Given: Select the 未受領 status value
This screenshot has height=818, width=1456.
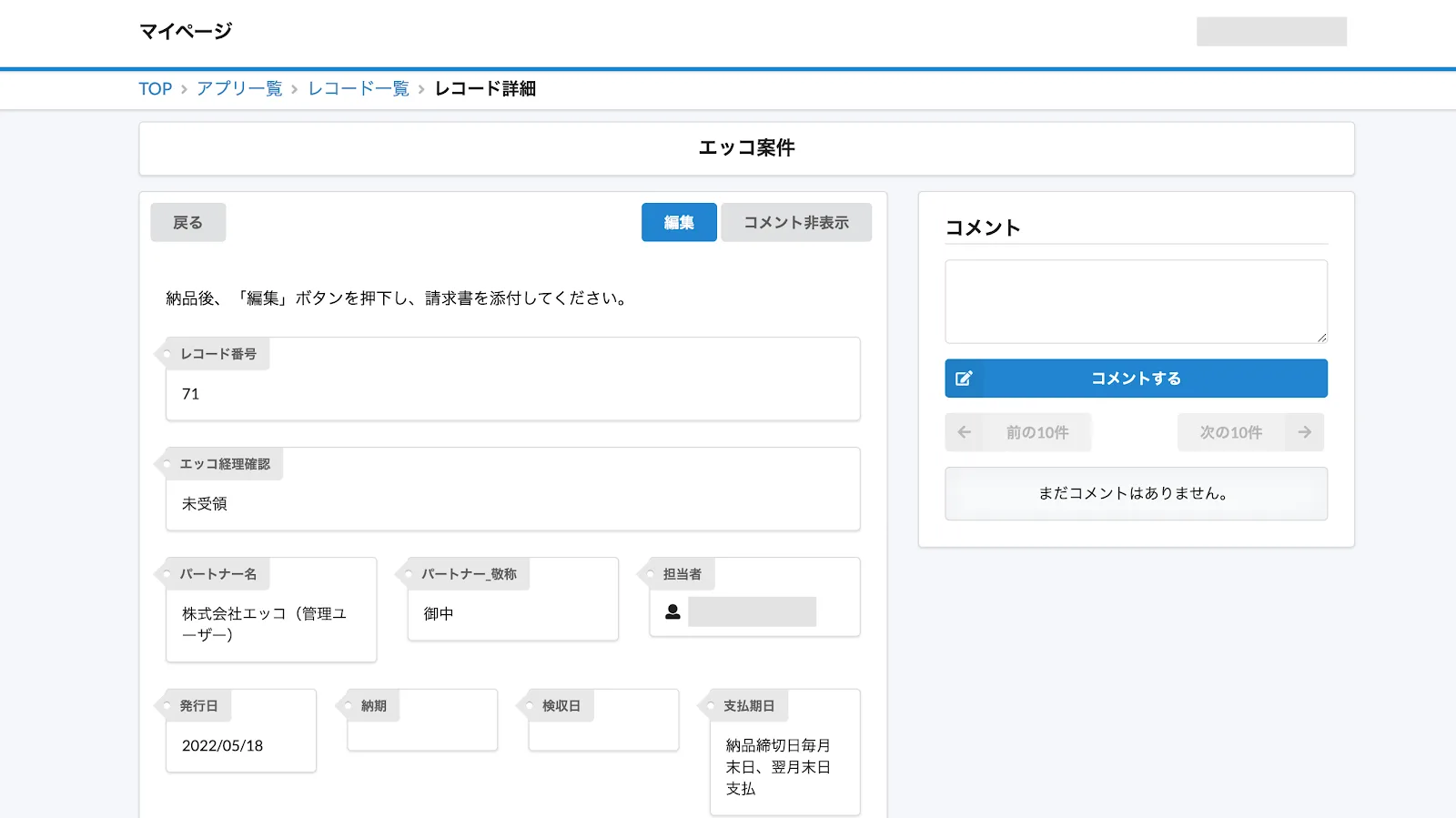Looking at the screenshot, I should point(205,504).
